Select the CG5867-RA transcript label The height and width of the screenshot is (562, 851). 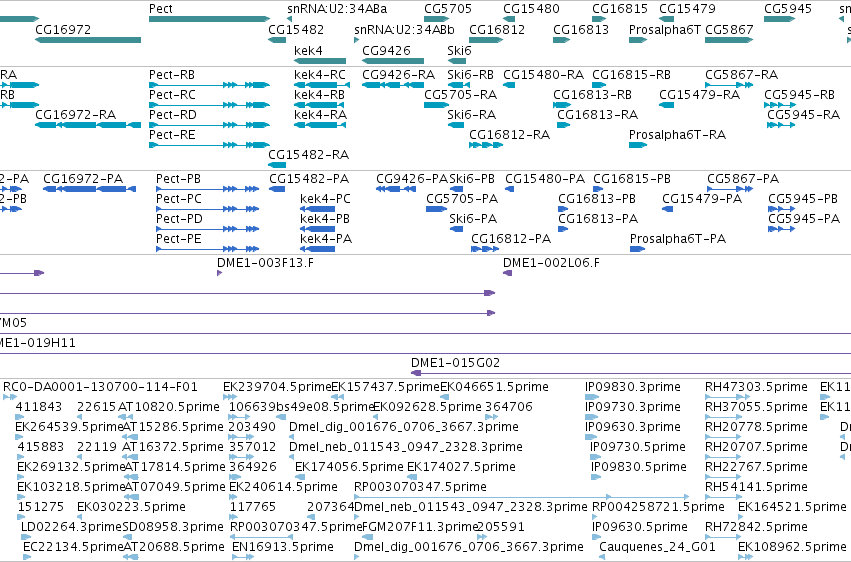741,74
